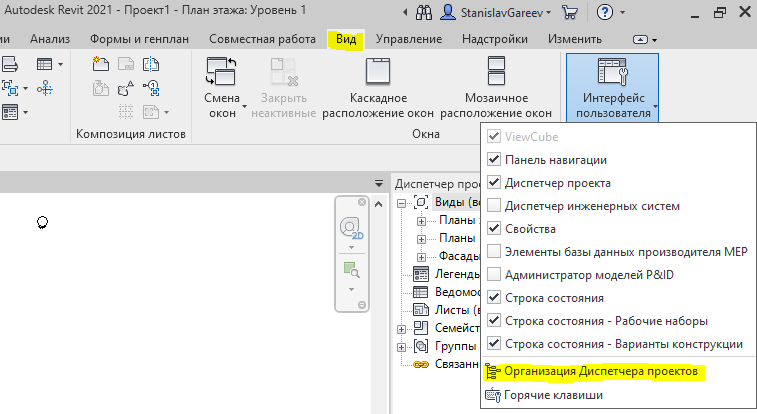Open the Анализ ribbon tab
Viewport: 757px width, 414px height.
click(50, 39)
